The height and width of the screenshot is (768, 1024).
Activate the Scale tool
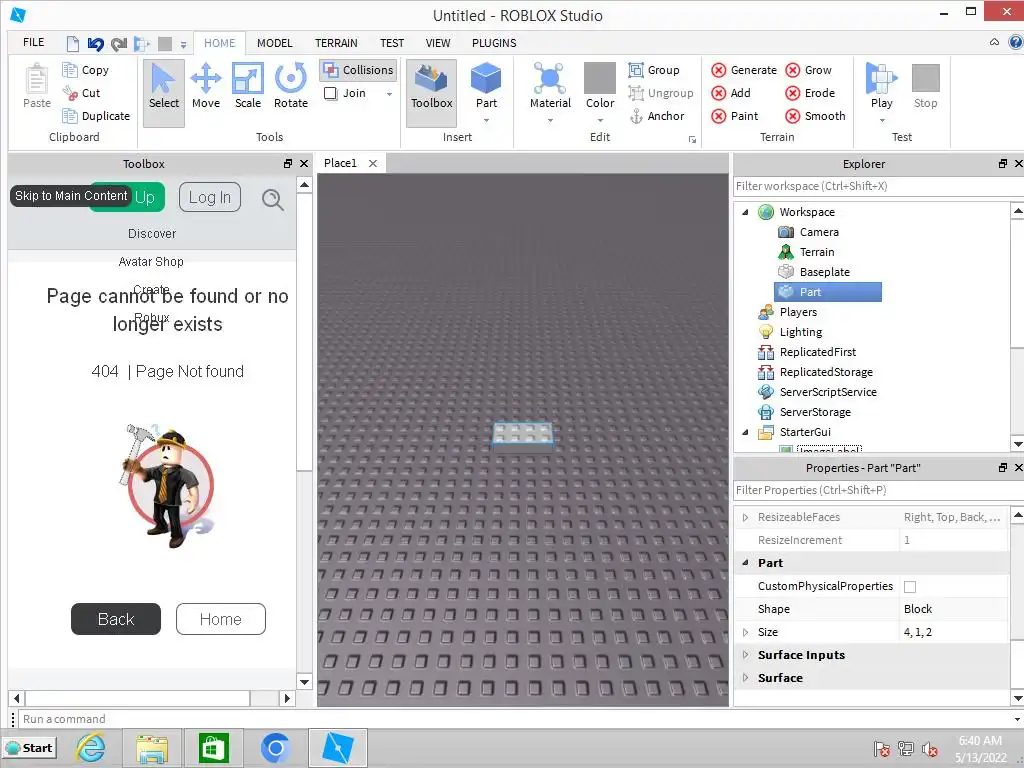click(248, 86)
